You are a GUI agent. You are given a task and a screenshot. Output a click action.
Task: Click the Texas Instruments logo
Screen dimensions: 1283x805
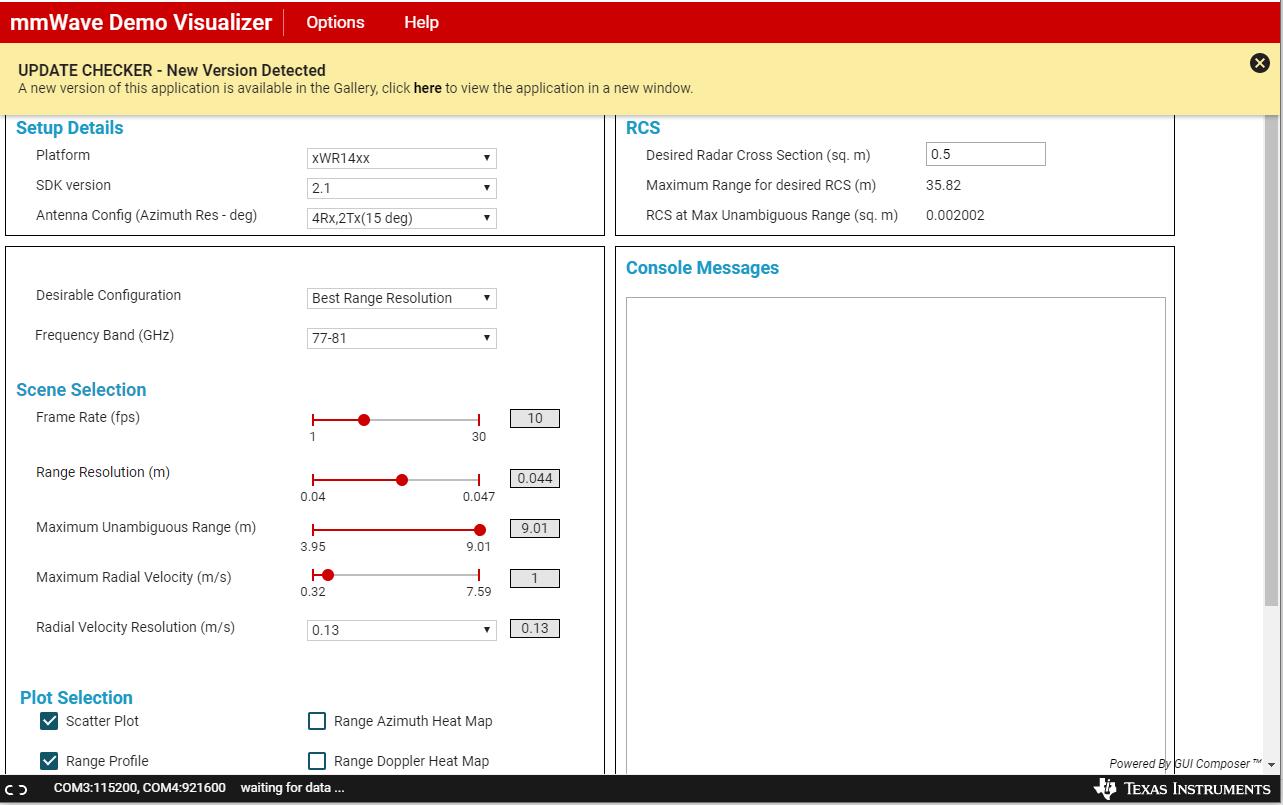[x=1182, y=789]
